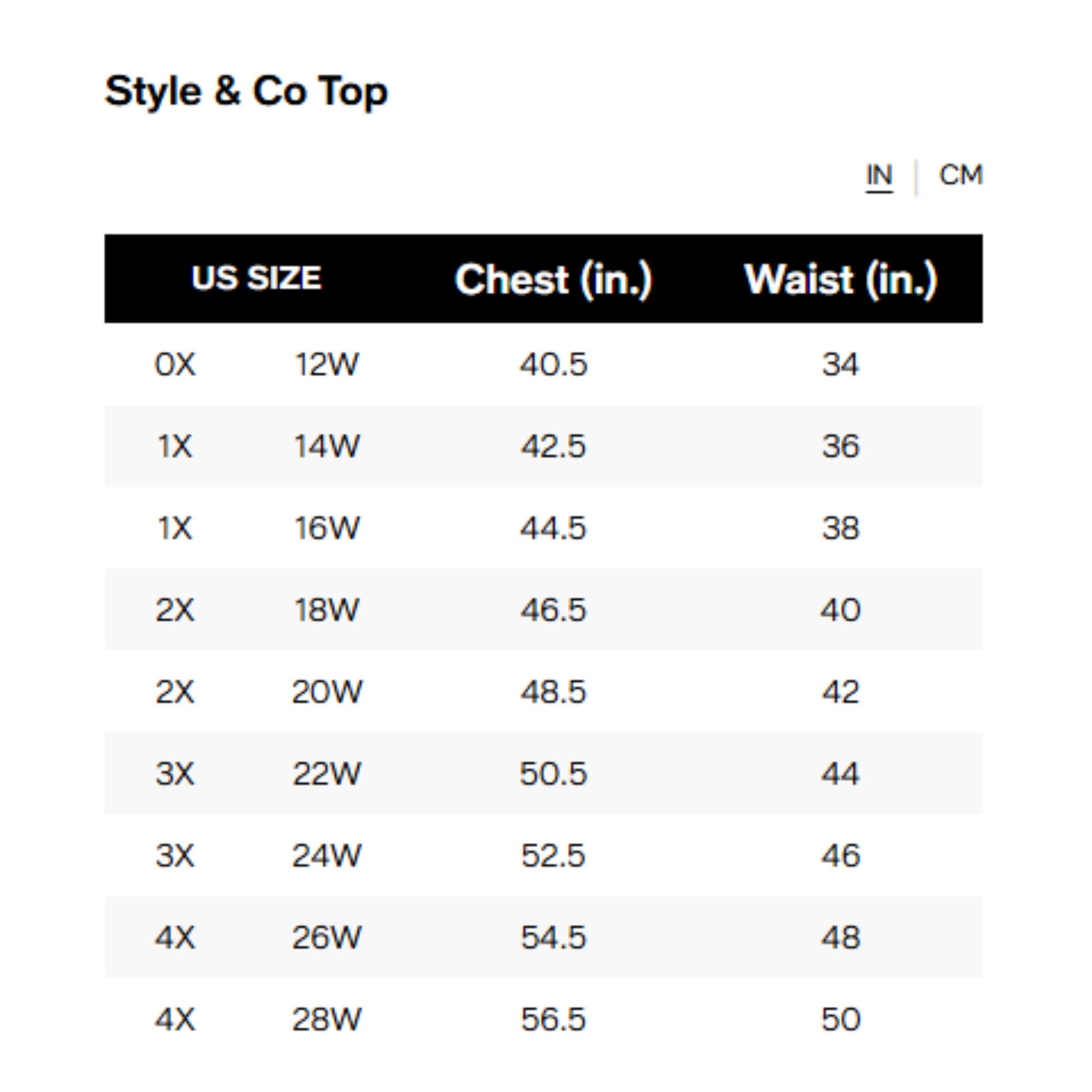
Task: Switch measurements to CM units
Action: 960,175
